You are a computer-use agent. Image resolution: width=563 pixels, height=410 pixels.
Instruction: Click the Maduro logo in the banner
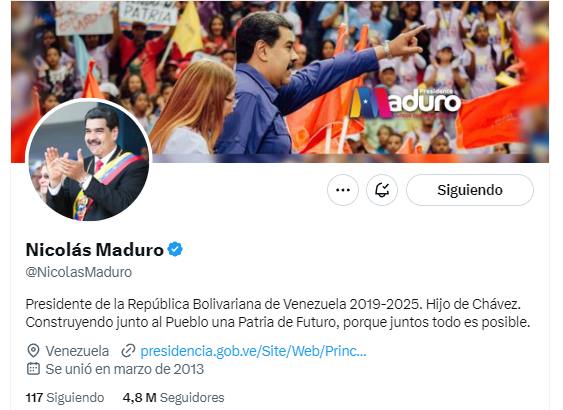coord(405,103)
